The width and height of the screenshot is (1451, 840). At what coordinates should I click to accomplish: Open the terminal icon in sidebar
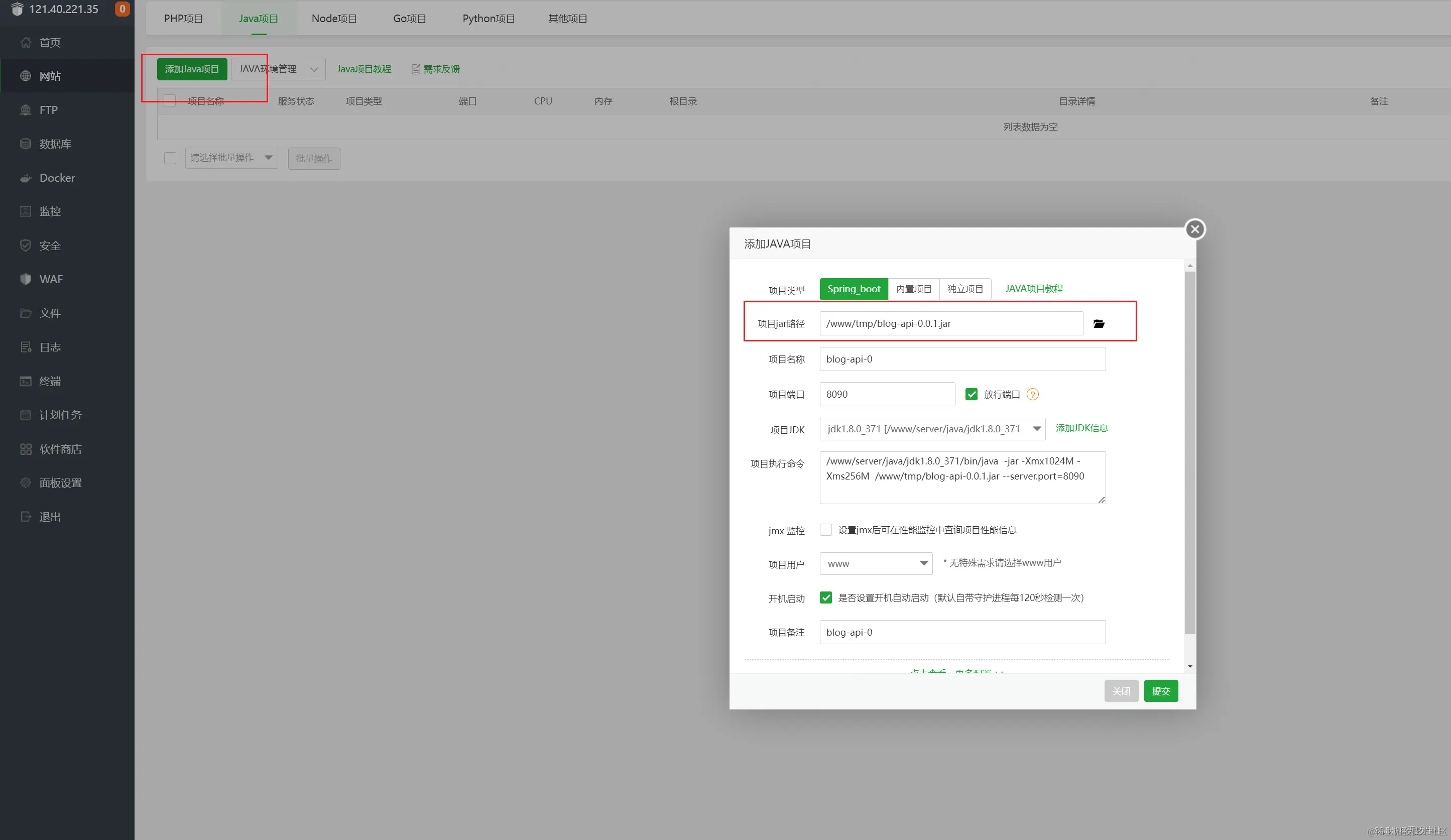coord(25,381)
